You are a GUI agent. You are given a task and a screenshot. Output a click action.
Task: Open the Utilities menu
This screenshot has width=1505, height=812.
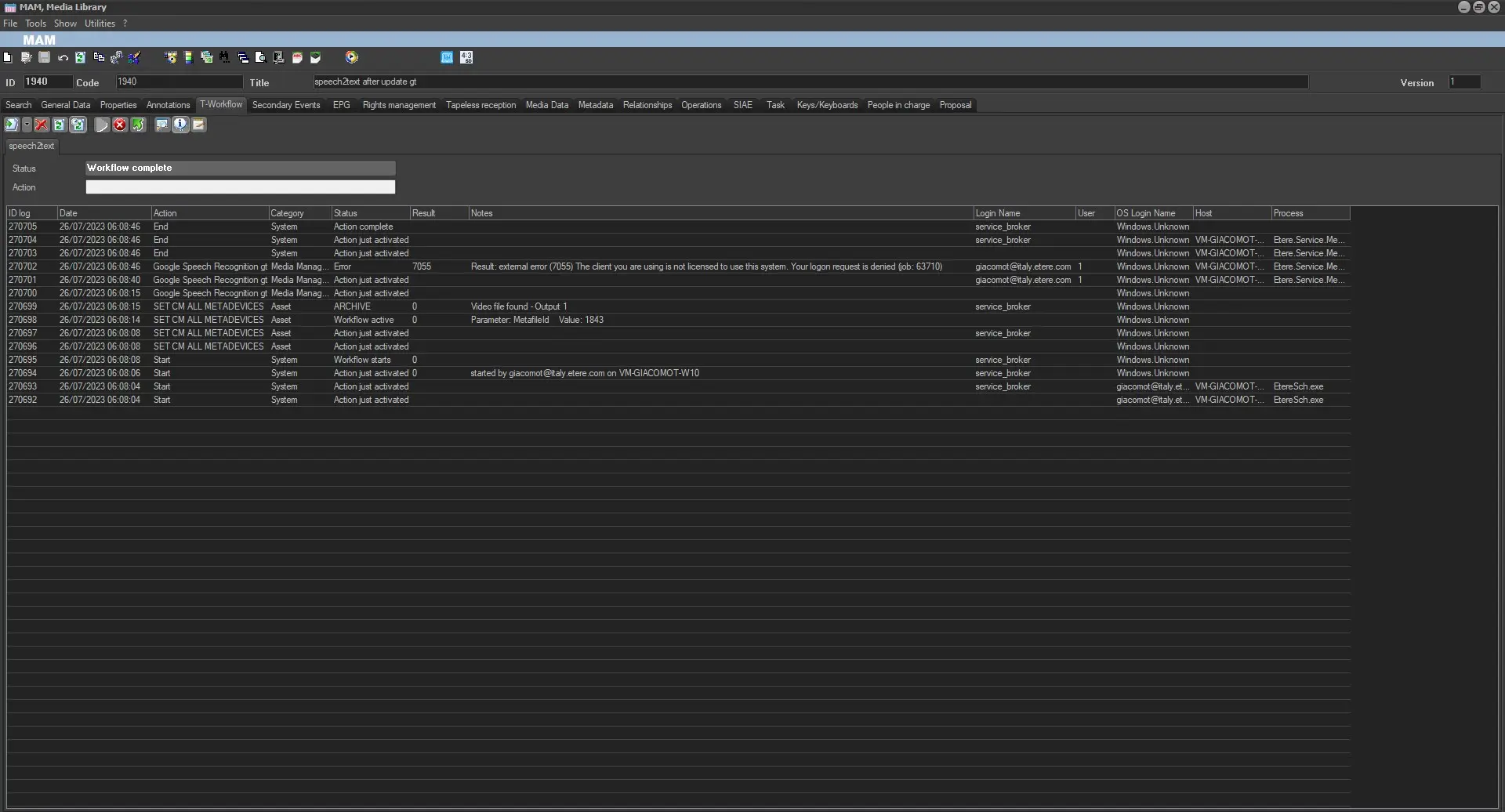point(100,24)
